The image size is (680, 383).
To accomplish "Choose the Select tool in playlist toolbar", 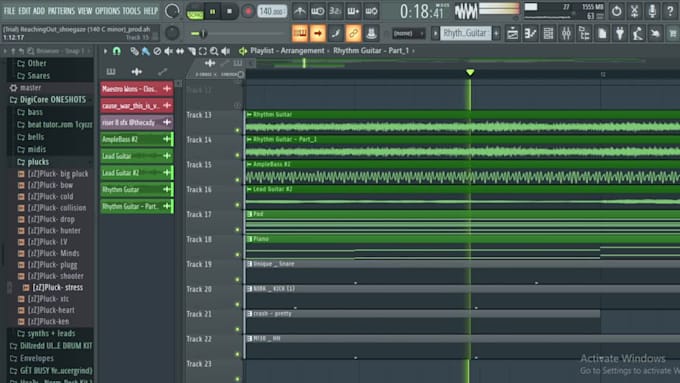I will (203, 51).
